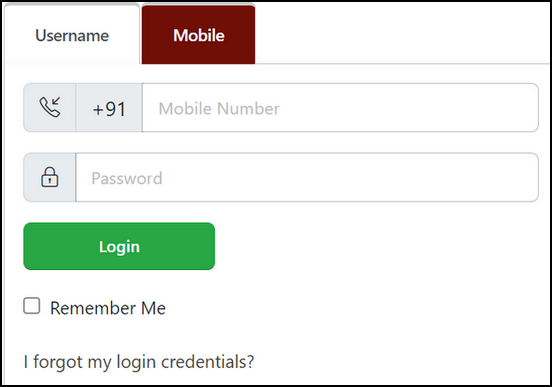This screenshot has width=552, height=387.
Task: Click "I forgot my login credentials?"
Action: (x=139, y=362)
